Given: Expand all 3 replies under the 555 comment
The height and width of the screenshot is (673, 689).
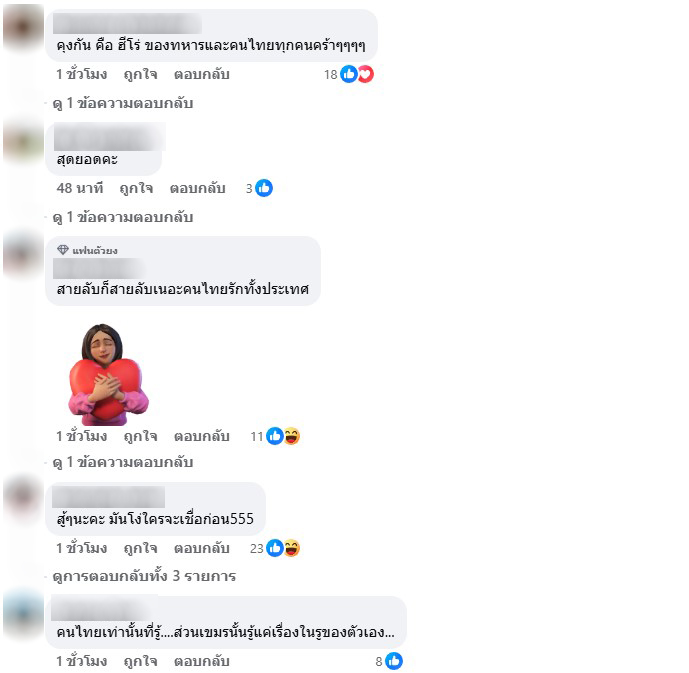Looking at the screenshot, I should 144,575.
